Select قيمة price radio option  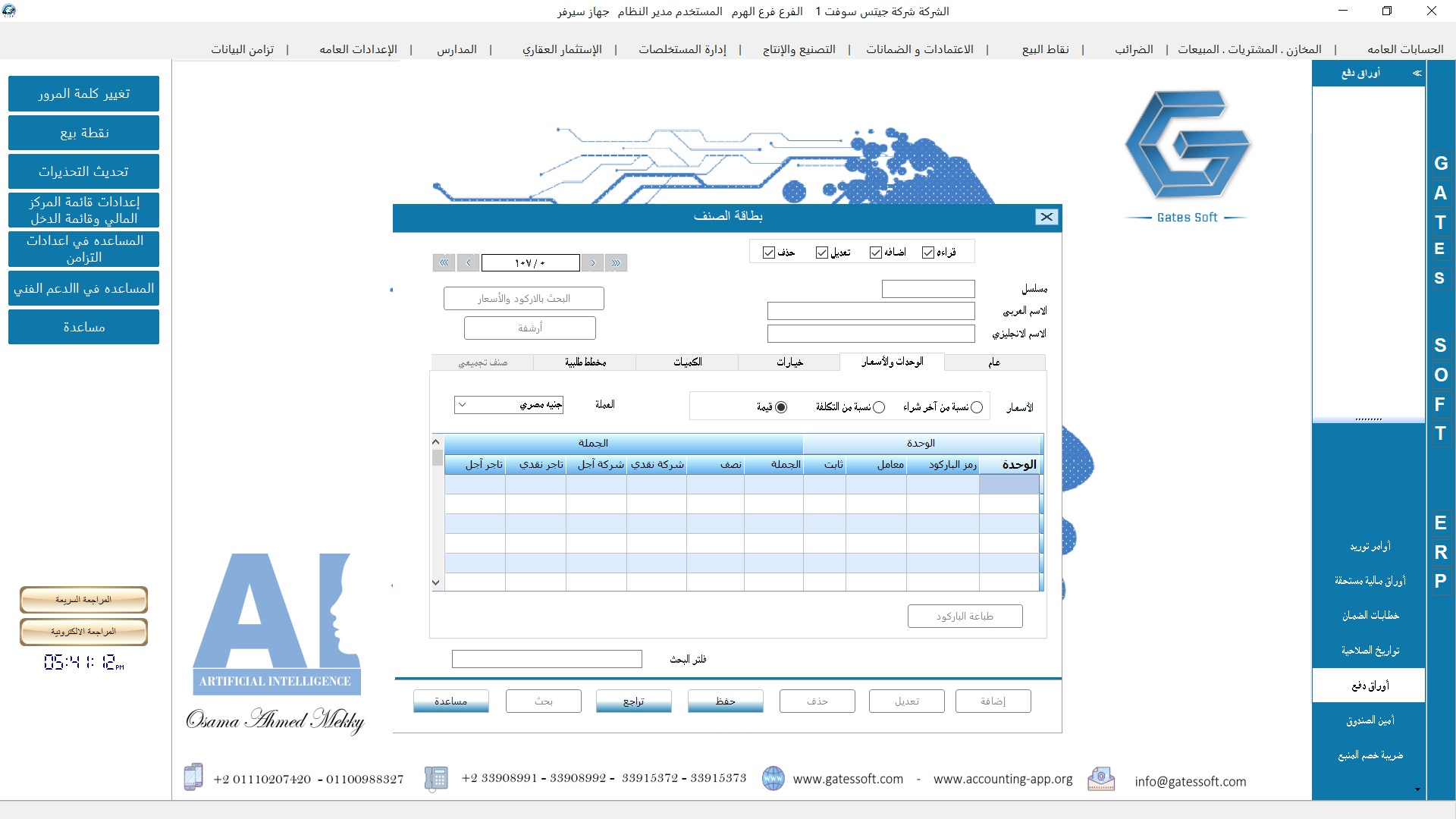click(x=781, y=407)
